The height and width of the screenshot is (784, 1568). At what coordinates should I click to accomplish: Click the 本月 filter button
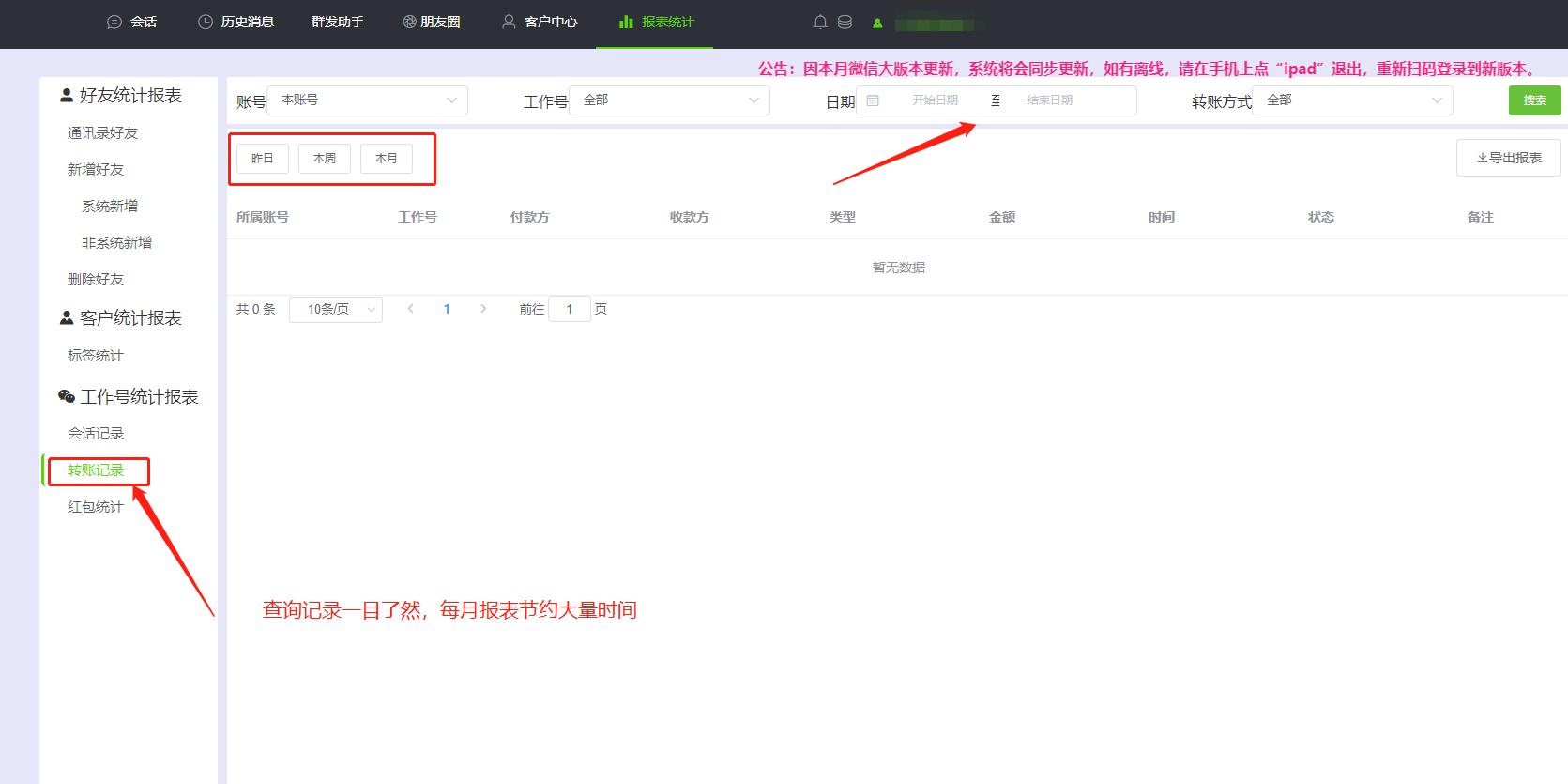coord(387,159)
